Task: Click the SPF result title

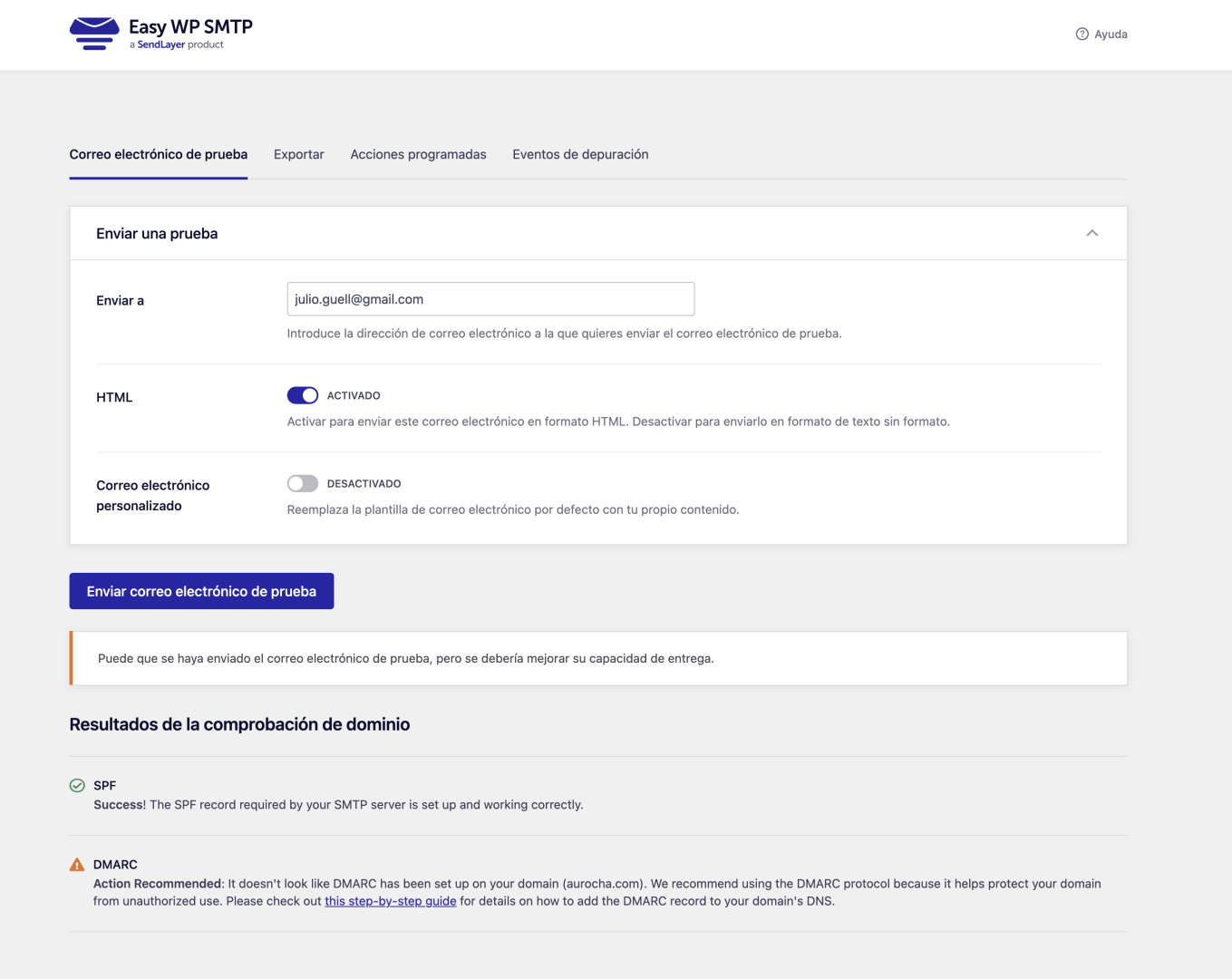Action: (x=105, y=786)
